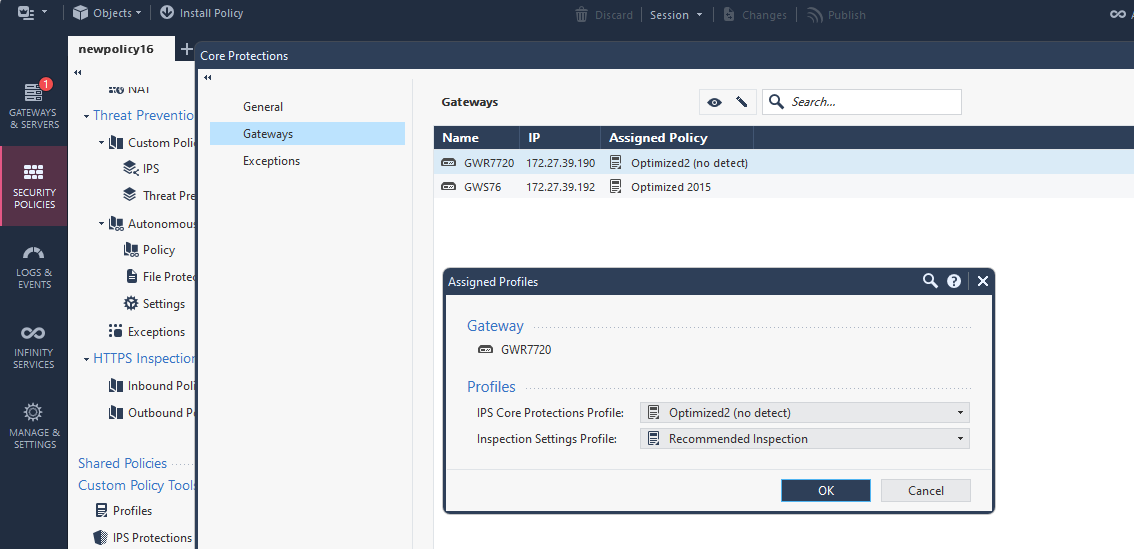Click Optimized 2015 assigned policy cell
1134x549 pixels.
[x=670, y=187]
